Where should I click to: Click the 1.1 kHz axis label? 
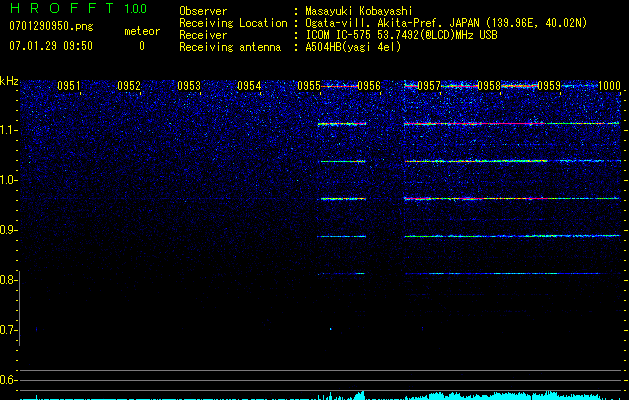6,130
